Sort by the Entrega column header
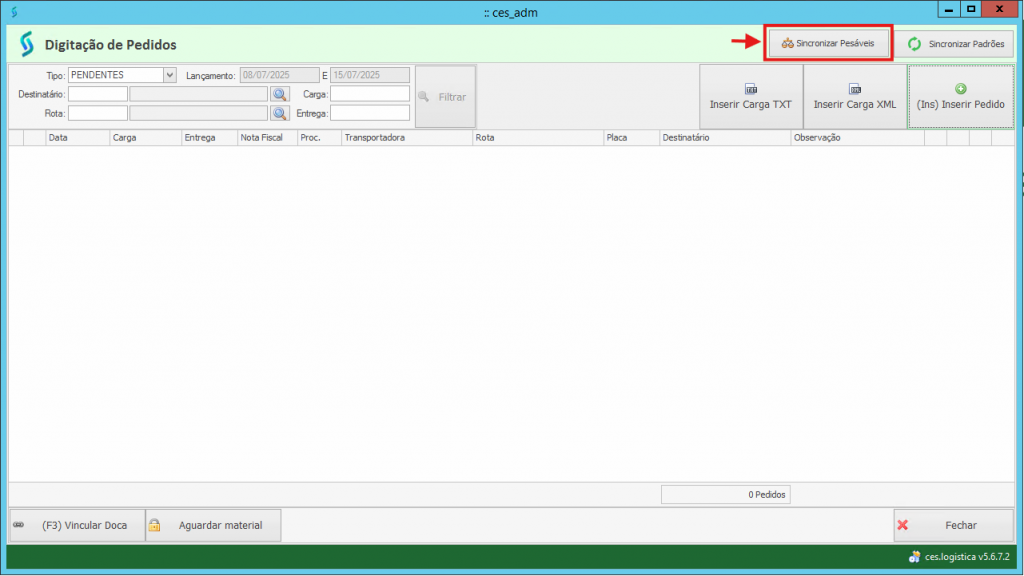1024x576 pixels. (210, 138)
